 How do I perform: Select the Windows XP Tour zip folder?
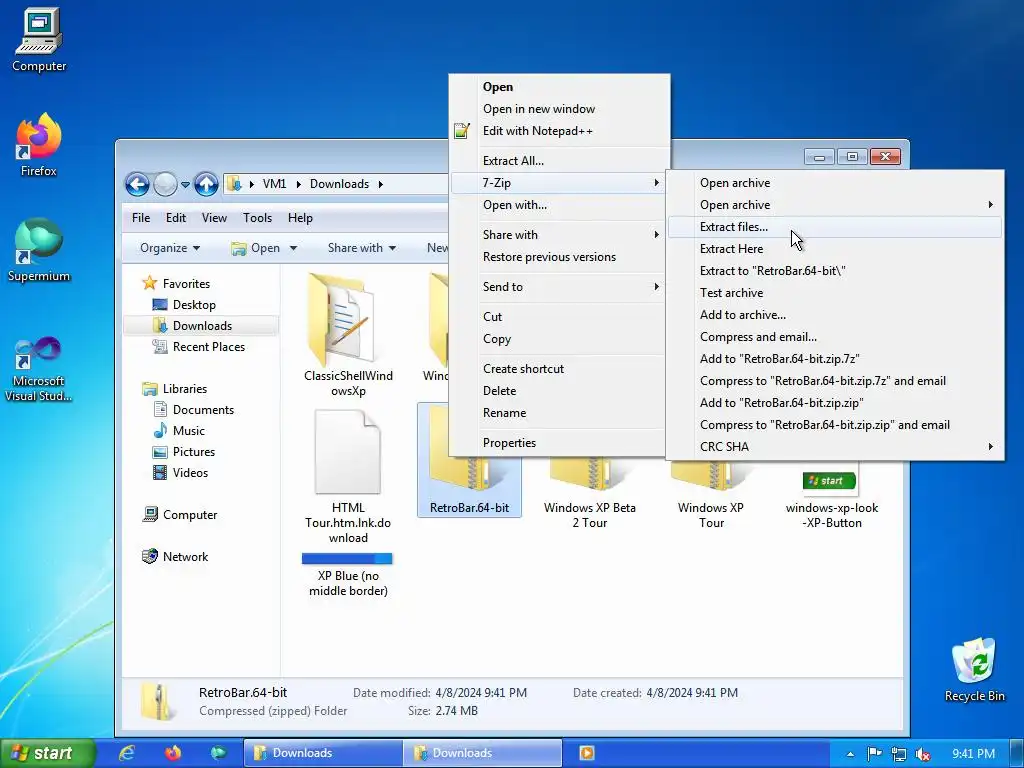(711, 493)
